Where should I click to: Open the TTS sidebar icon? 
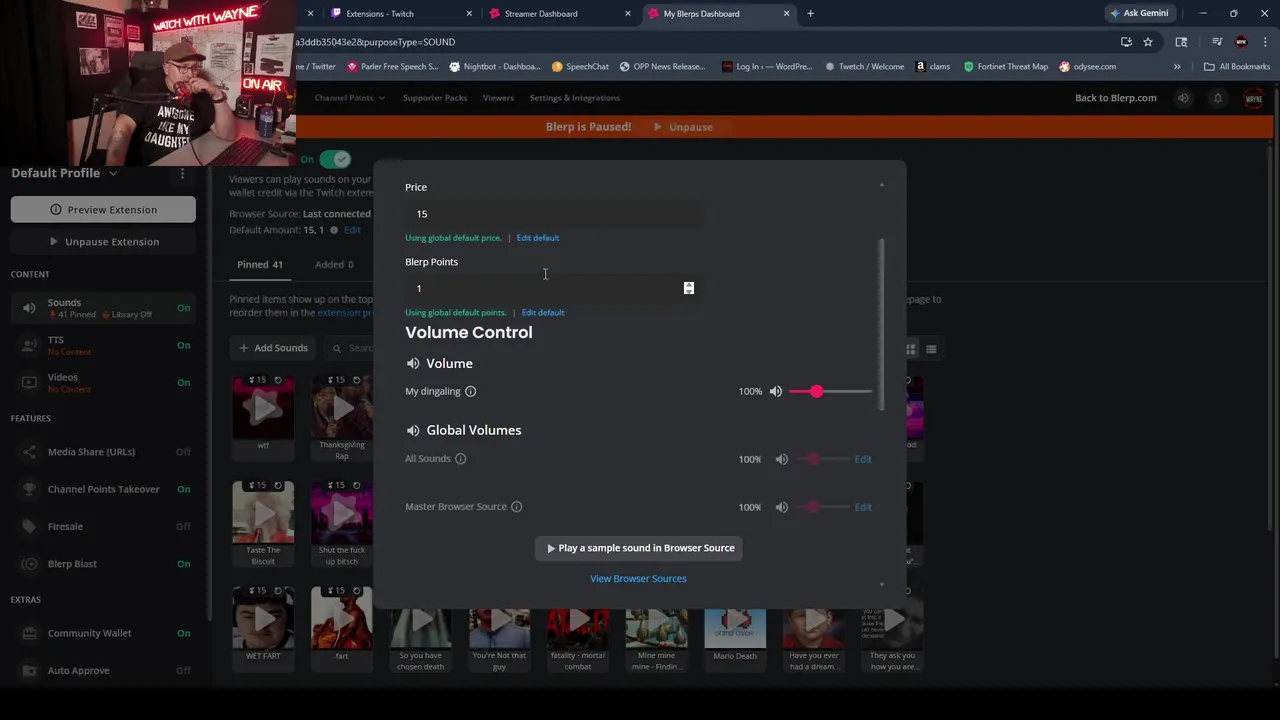(x=29, y=345)
